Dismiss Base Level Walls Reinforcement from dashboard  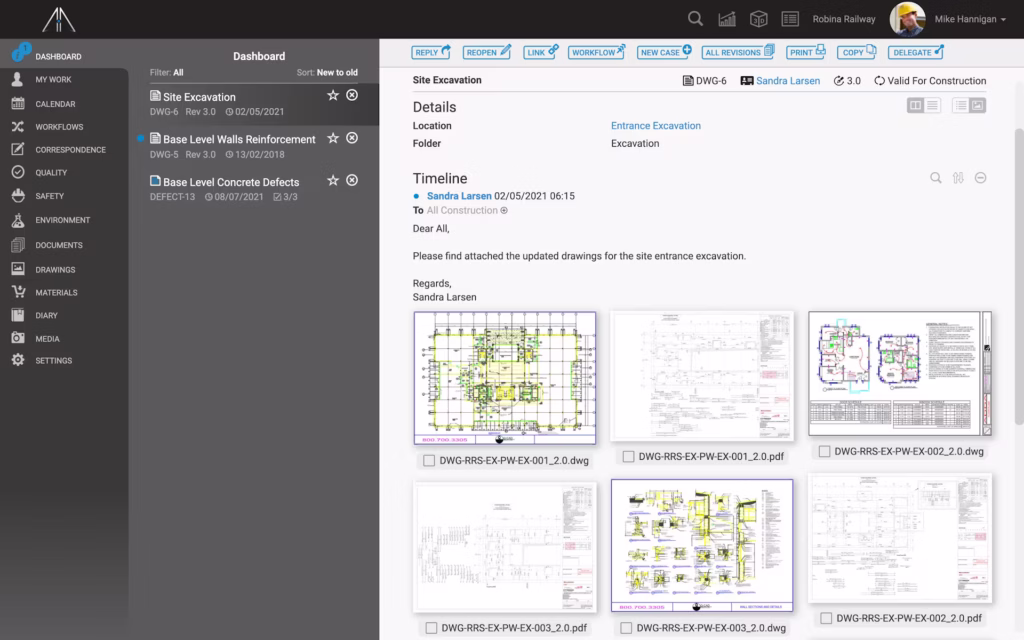(x=352, y=138)
